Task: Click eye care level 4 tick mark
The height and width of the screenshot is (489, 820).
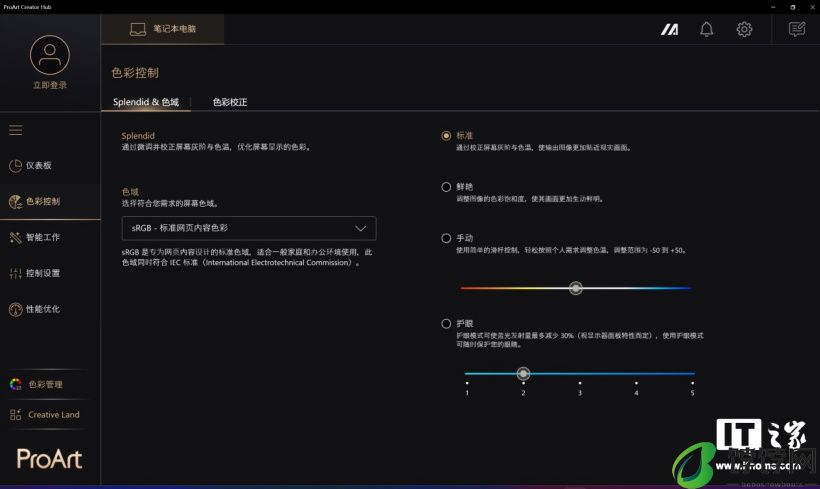Action: pyautogui.click(x=636, y=383)
